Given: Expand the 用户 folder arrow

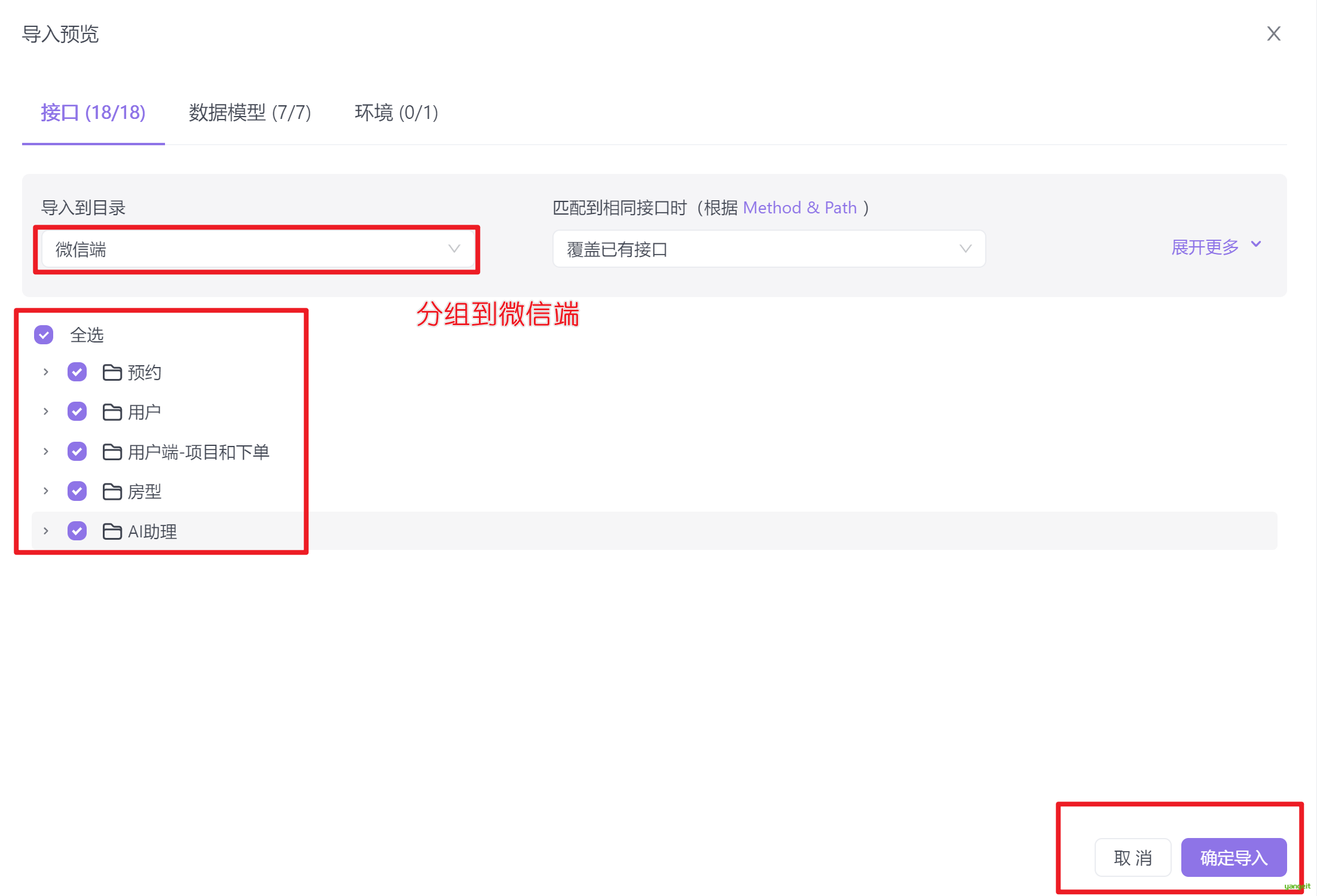Looking at the screenshot, I should [46, 411].
